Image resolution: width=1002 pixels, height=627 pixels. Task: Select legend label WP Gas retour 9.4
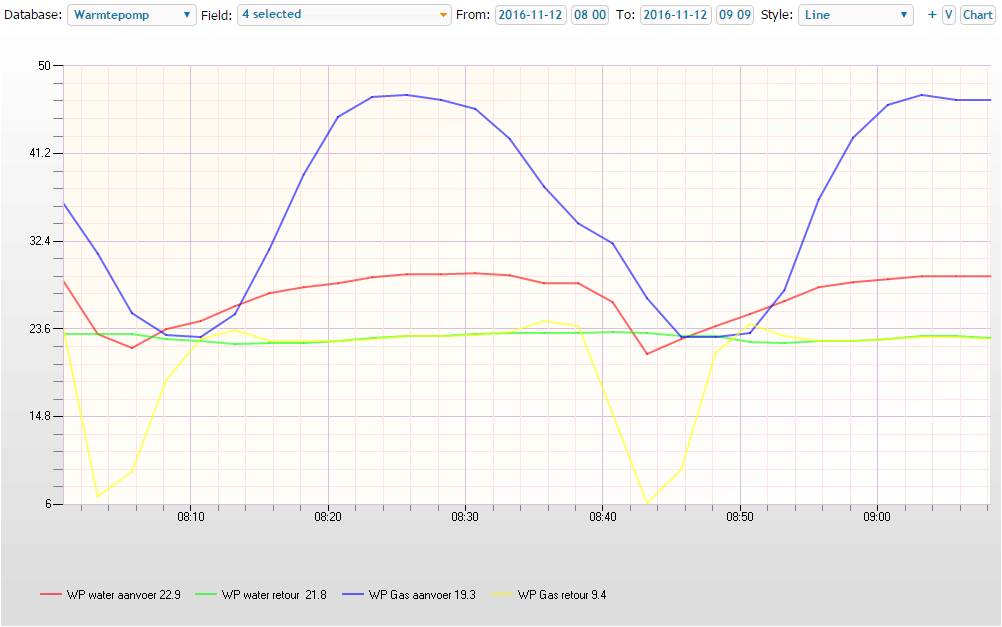[562, 595]
